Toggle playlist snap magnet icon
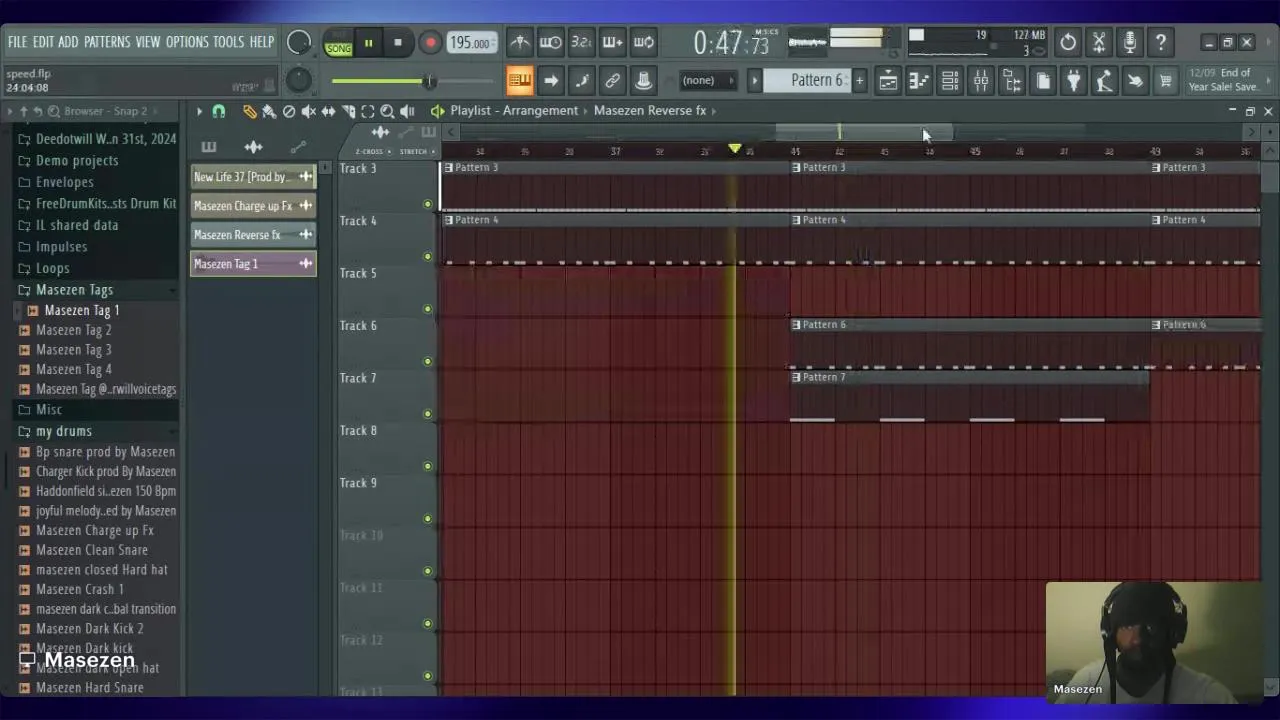The height and width of the screenshot is (720, 1280). (218, 111)
